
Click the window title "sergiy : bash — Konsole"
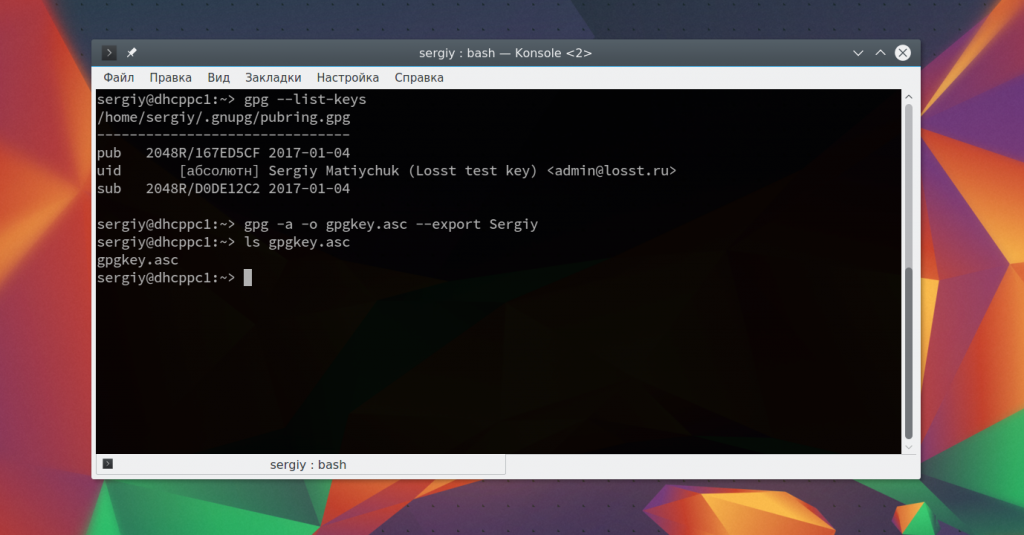(x=505, y=53)
